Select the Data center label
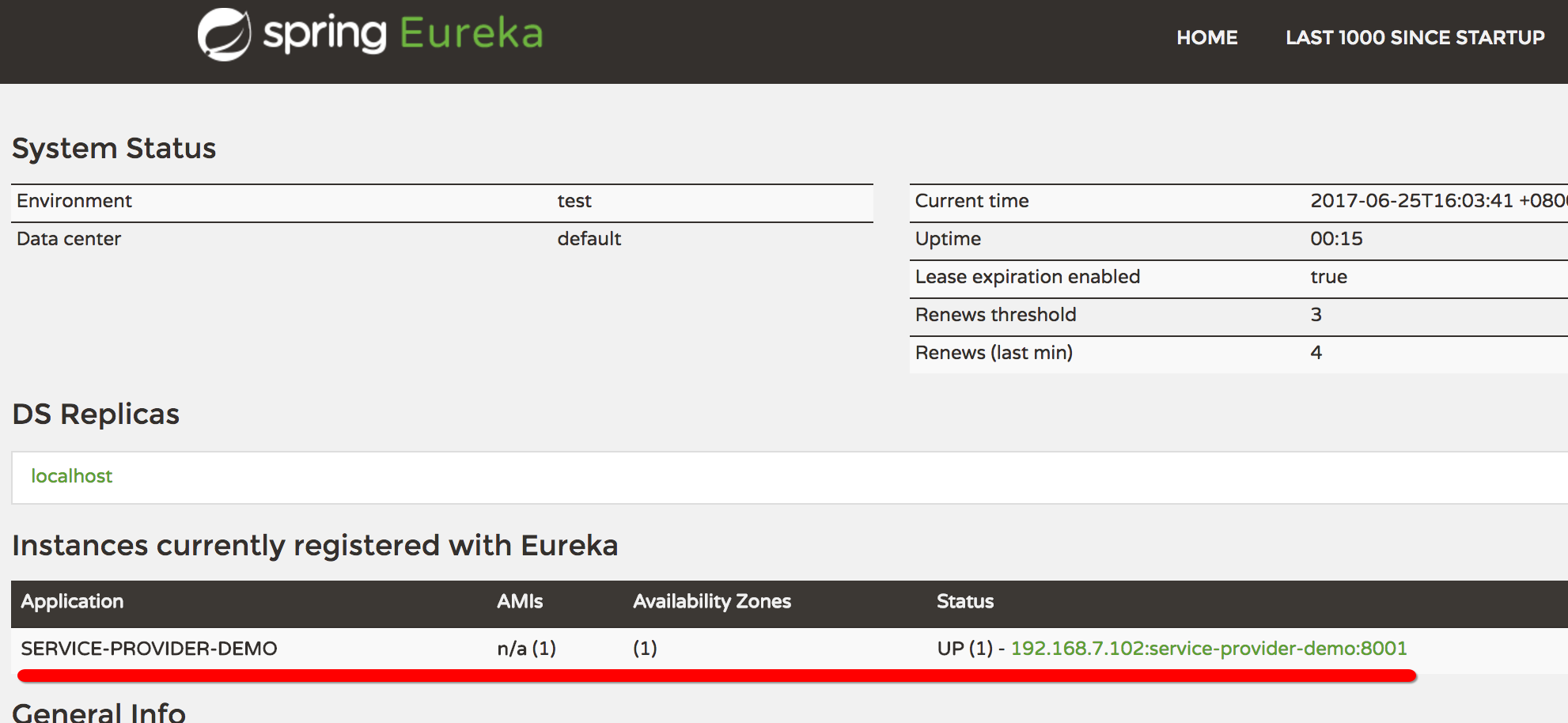The height and width of the screenshot is (723, 1568). pyautogui.click(x=69, y=239)
